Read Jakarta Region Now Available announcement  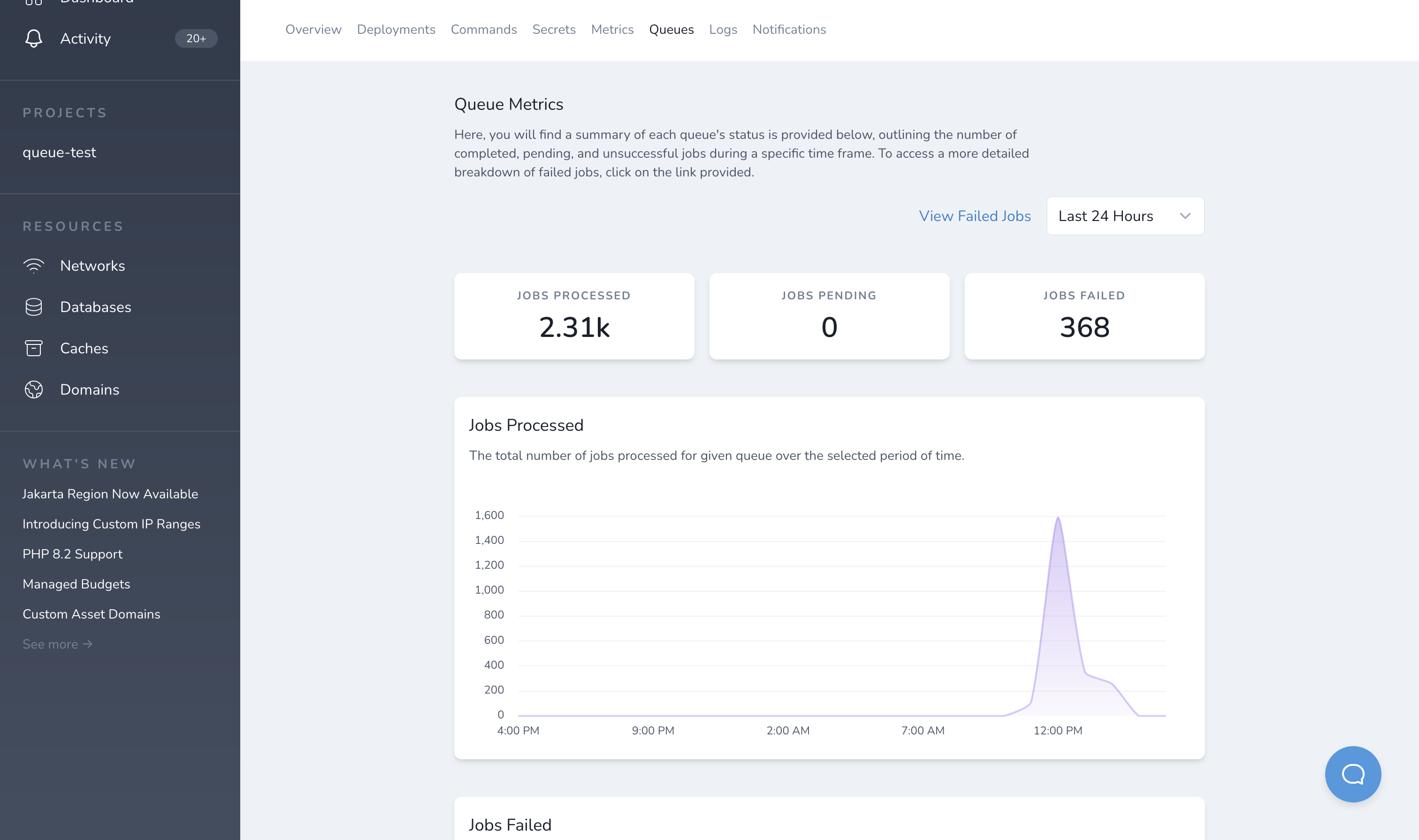click(x=110, y=494)
